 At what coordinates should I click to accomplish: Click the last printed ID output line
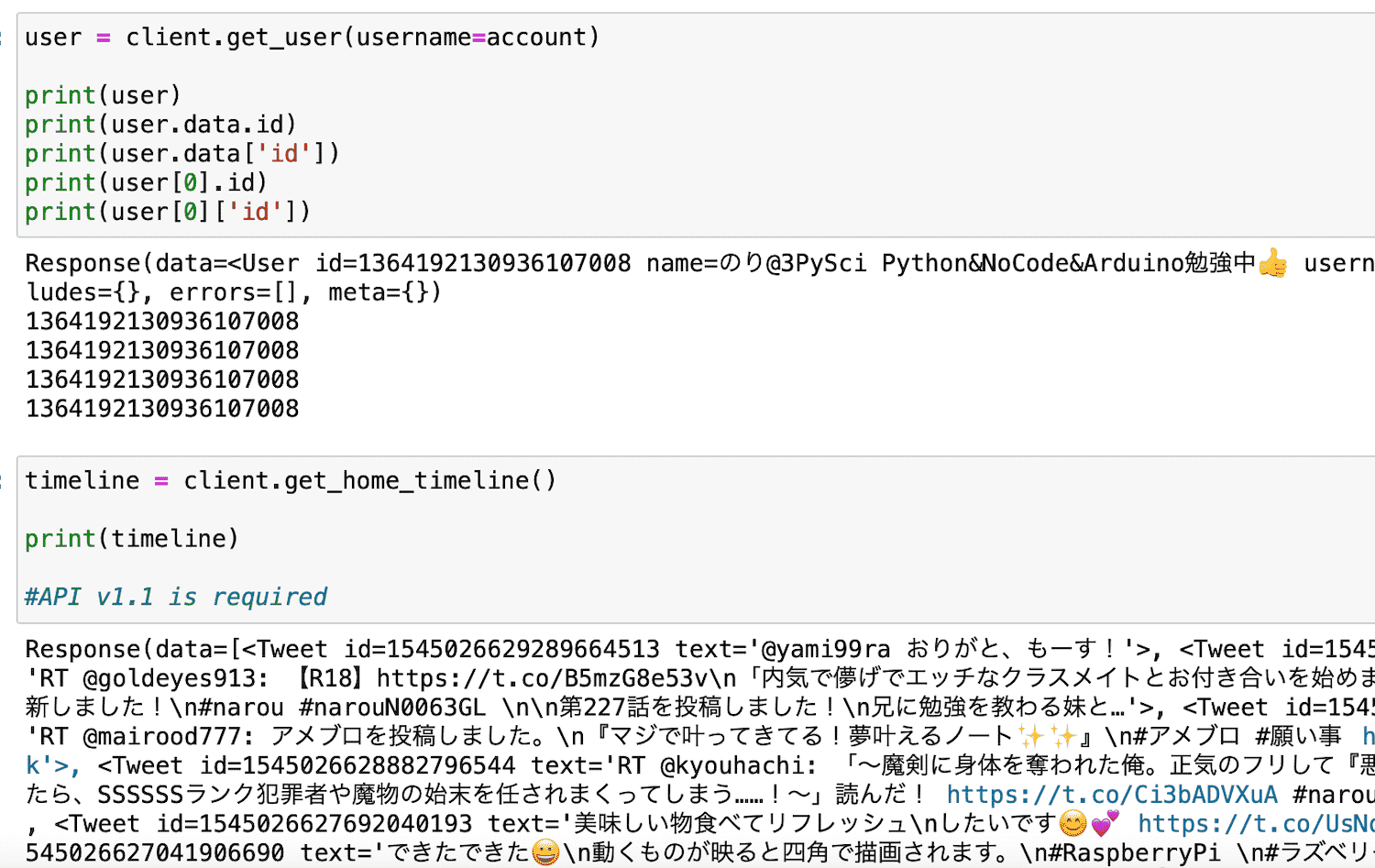162,409
